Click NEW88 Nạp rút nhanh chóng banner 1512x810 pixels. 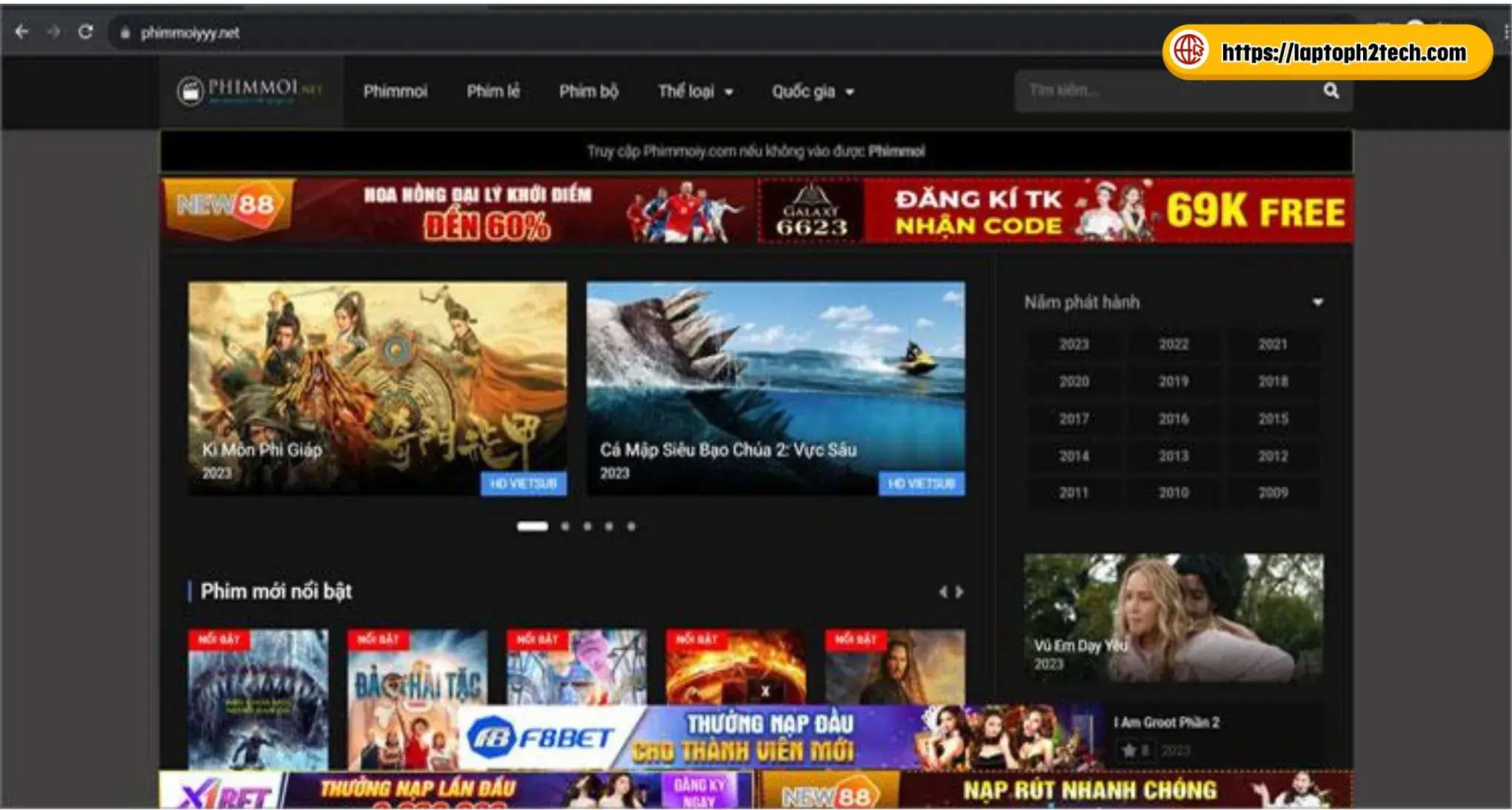pos(1055,789)
